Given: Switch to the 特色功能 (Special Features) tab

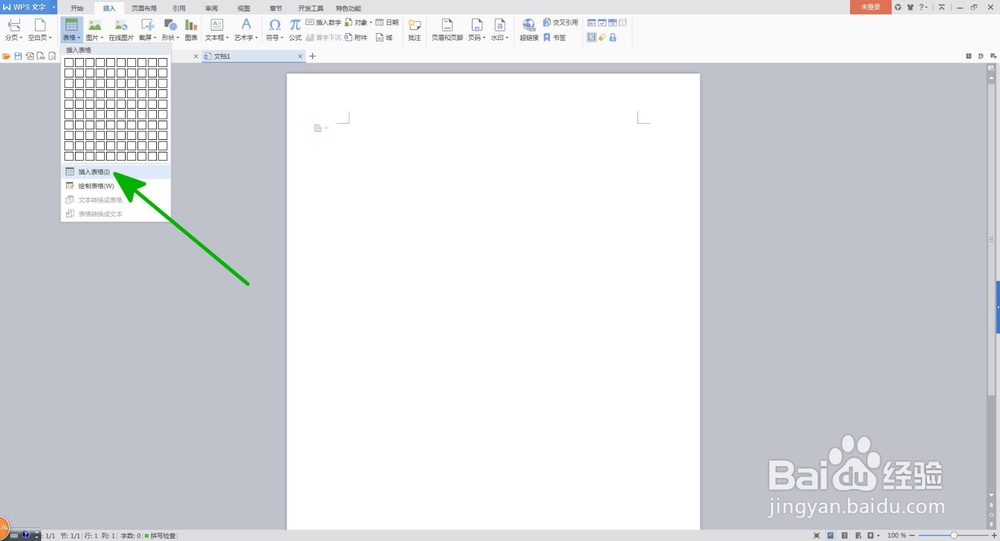Looking at the screenshot, I should (348, 8).
